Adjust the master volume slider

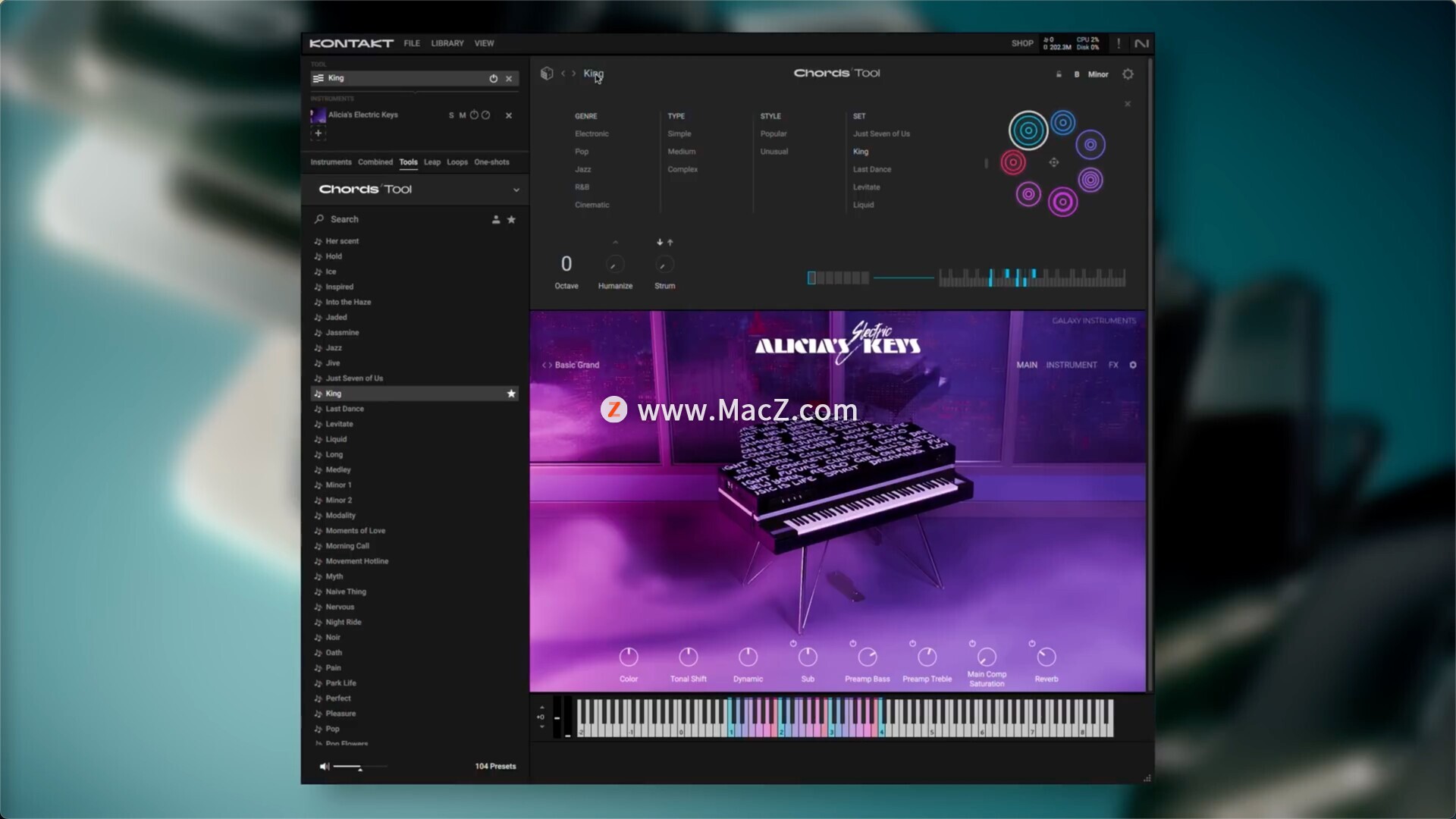coord(359,767)
